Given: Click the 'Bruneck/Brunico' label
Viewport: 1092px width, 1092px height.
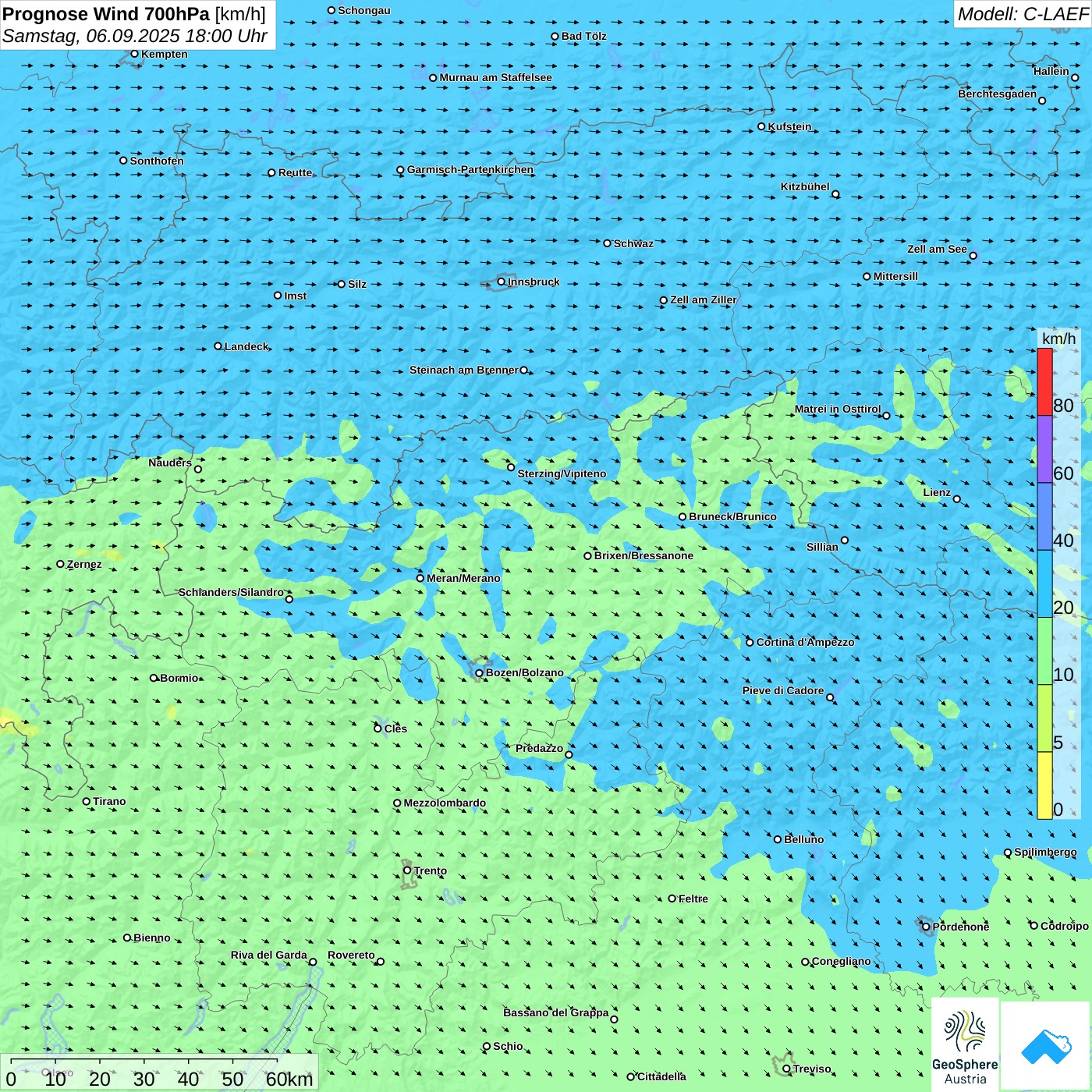Looking at the screenshot, I should (732, 516).
